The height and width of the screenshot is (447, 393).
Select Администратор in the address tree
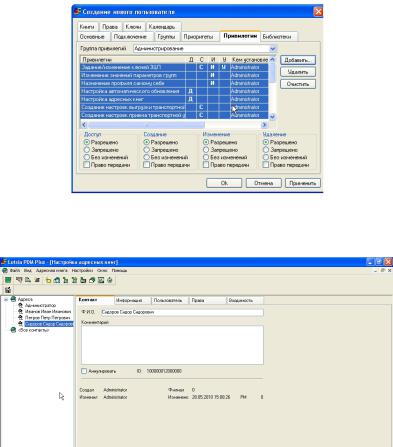point(41,305)
